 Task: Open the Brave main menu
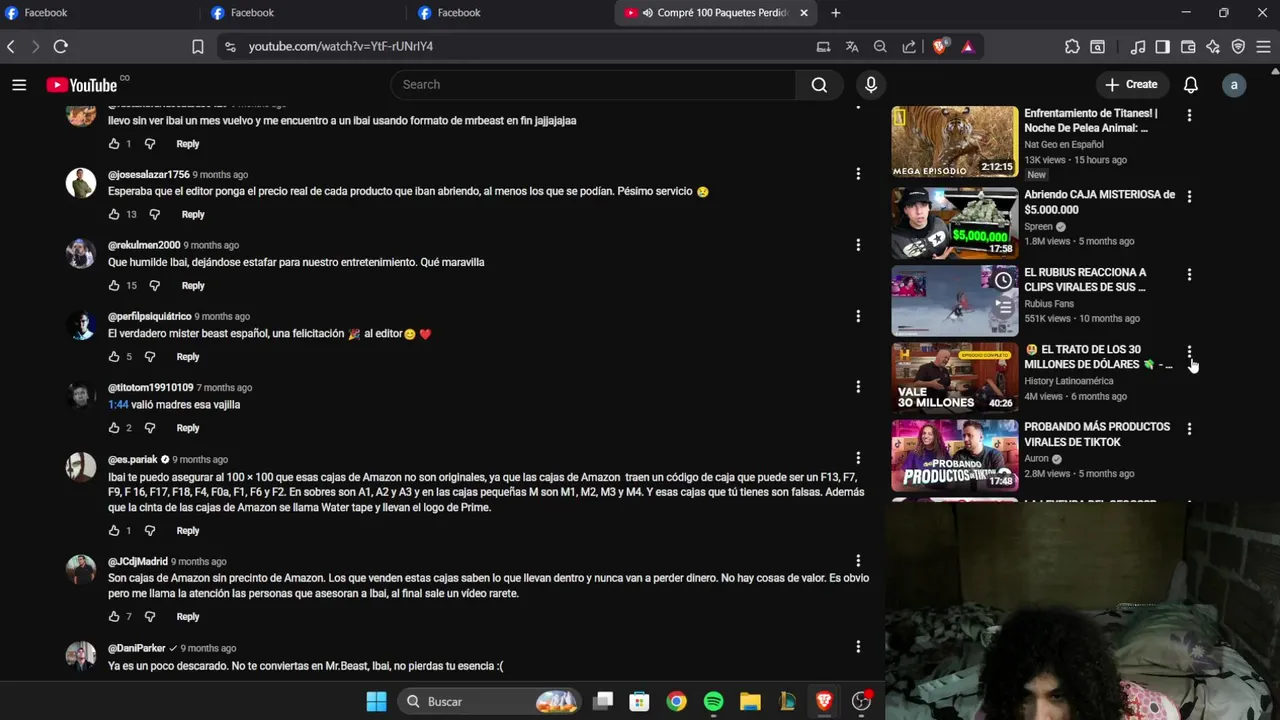tap(1263, 46)
